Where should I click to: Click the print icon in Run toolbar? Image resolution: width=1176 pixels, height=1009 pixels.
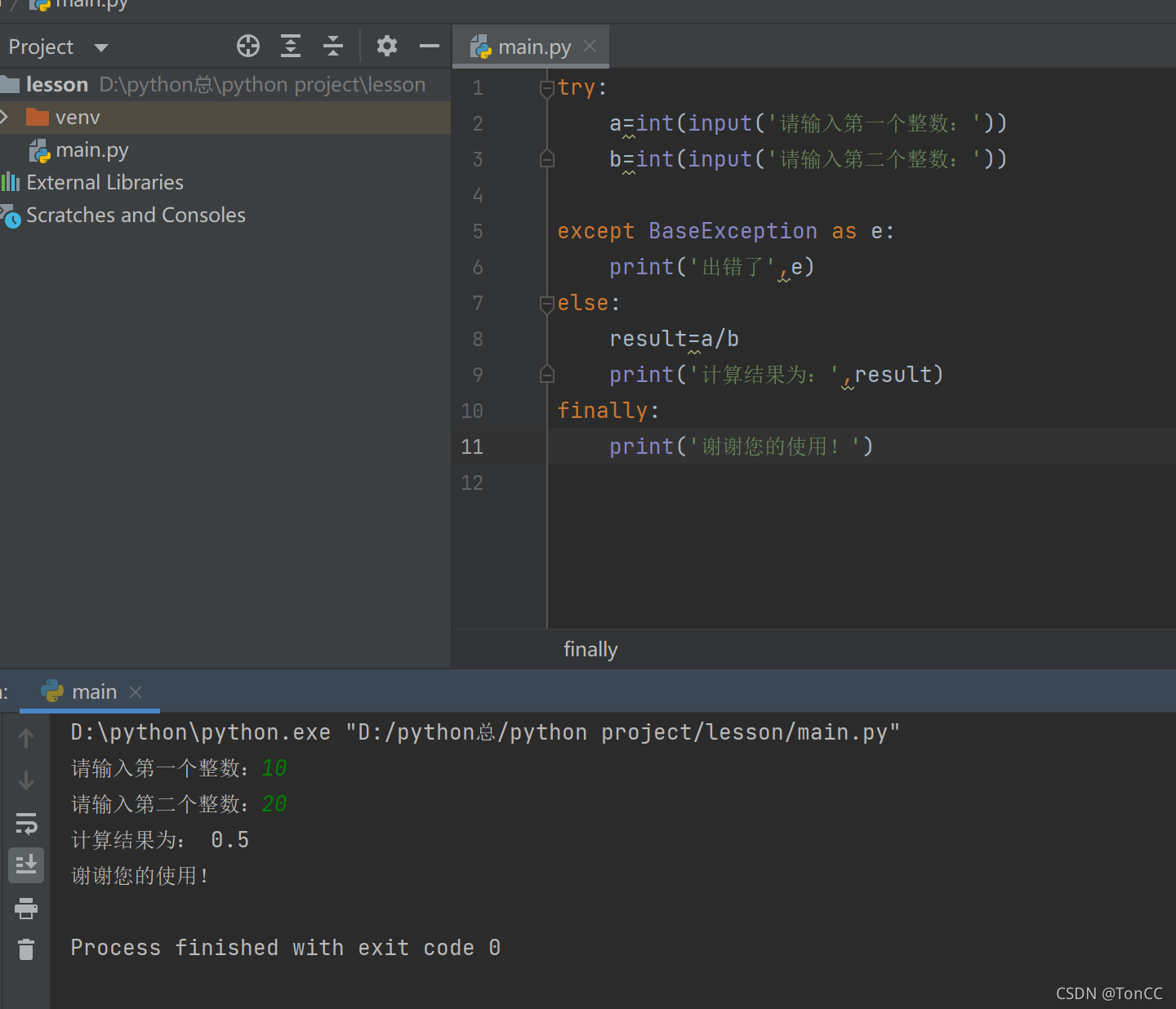pos(26,908)
